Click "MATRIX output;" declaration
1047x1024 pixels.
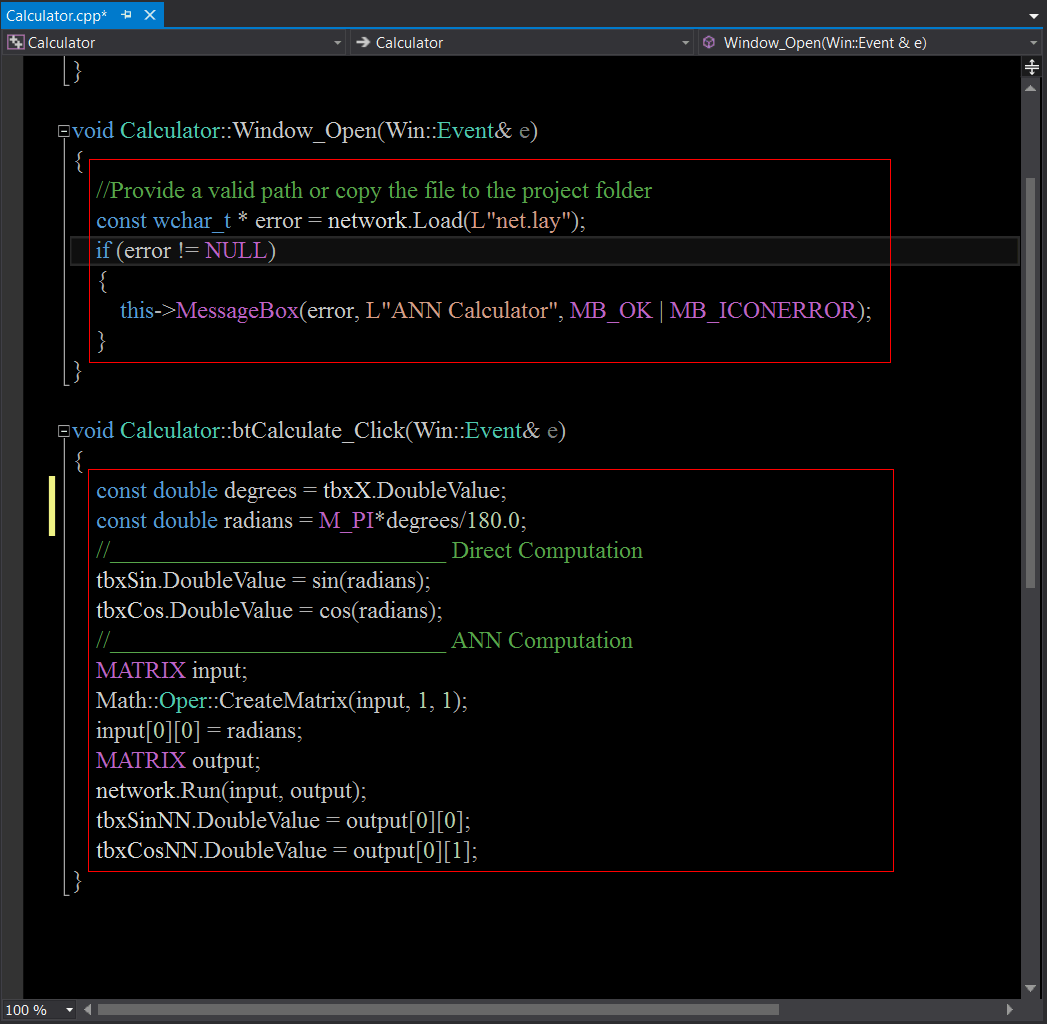178,761
